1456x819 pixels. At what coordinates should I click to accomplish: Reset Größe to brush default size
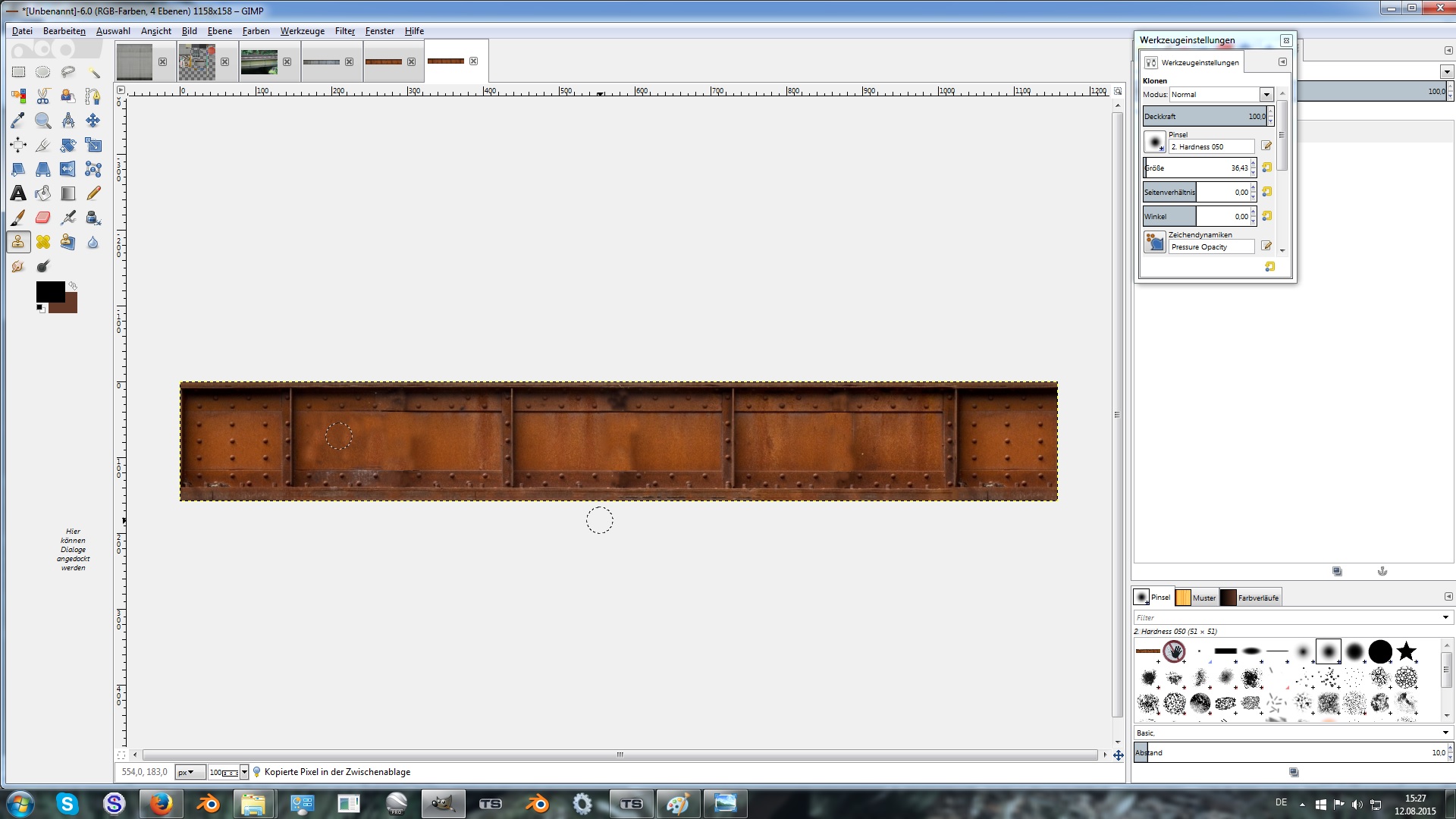pyautogui.click(x=1266, y=168)
